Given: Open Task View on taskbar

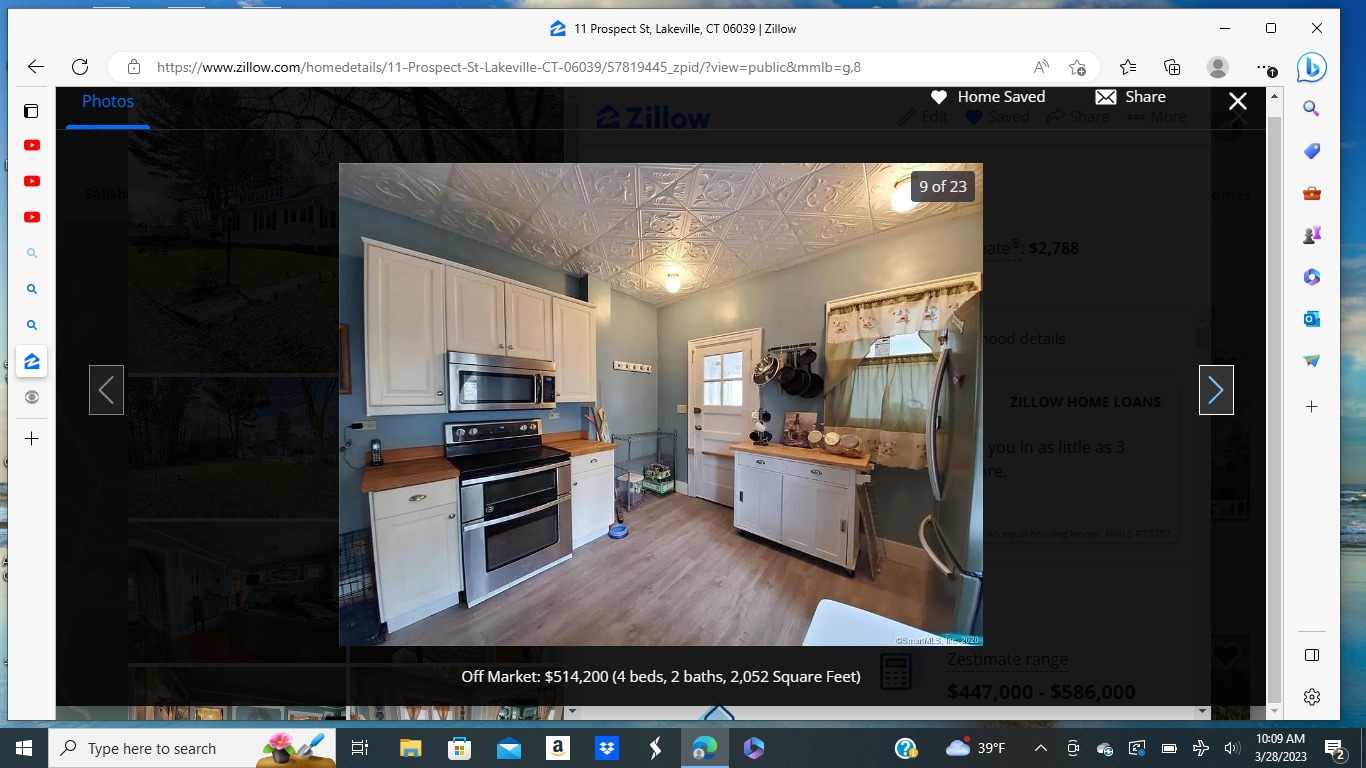Looking at the screenshot, I should (360, 748).
